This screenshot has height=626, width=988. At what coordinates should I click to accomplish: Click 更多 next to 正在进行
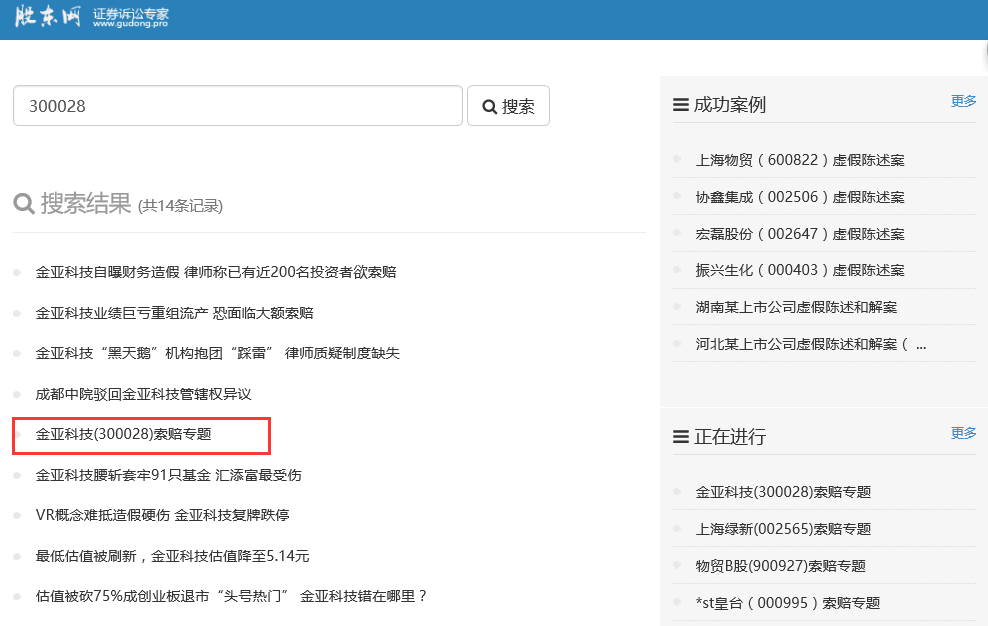[963, 433]
